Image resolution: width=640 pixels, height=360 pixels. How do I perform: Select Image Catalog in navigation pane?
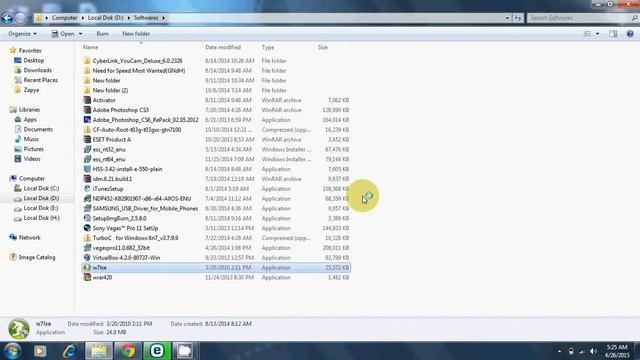click(x=37, y=258)
